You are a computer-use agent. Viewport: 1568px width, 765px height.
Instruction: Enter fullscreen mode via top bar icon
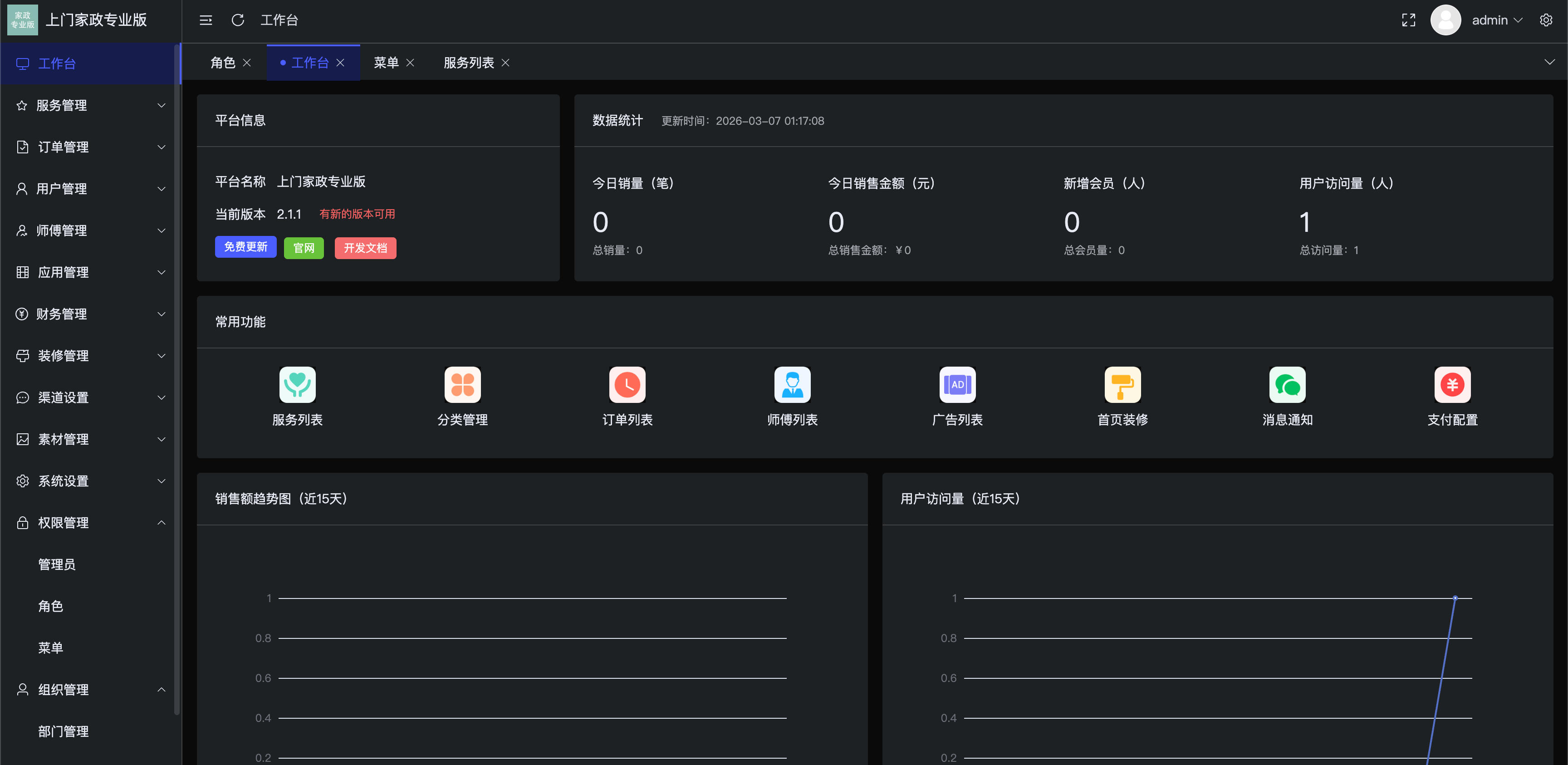1408,20
